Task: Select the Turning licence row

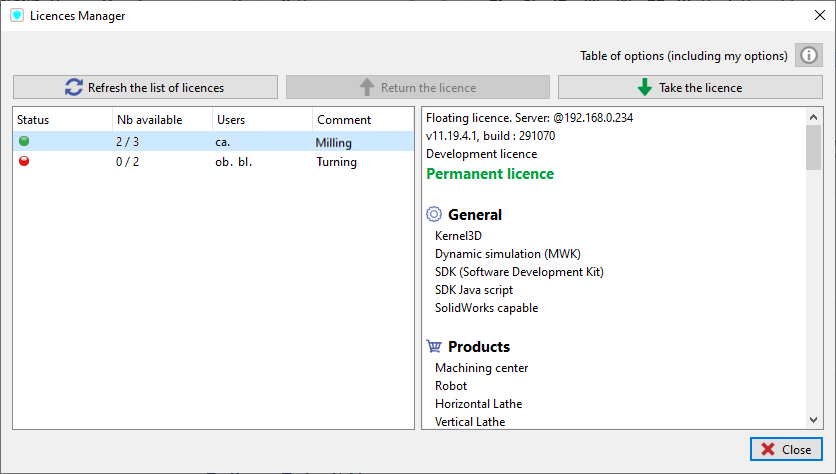Action: [x=212, y=162]
